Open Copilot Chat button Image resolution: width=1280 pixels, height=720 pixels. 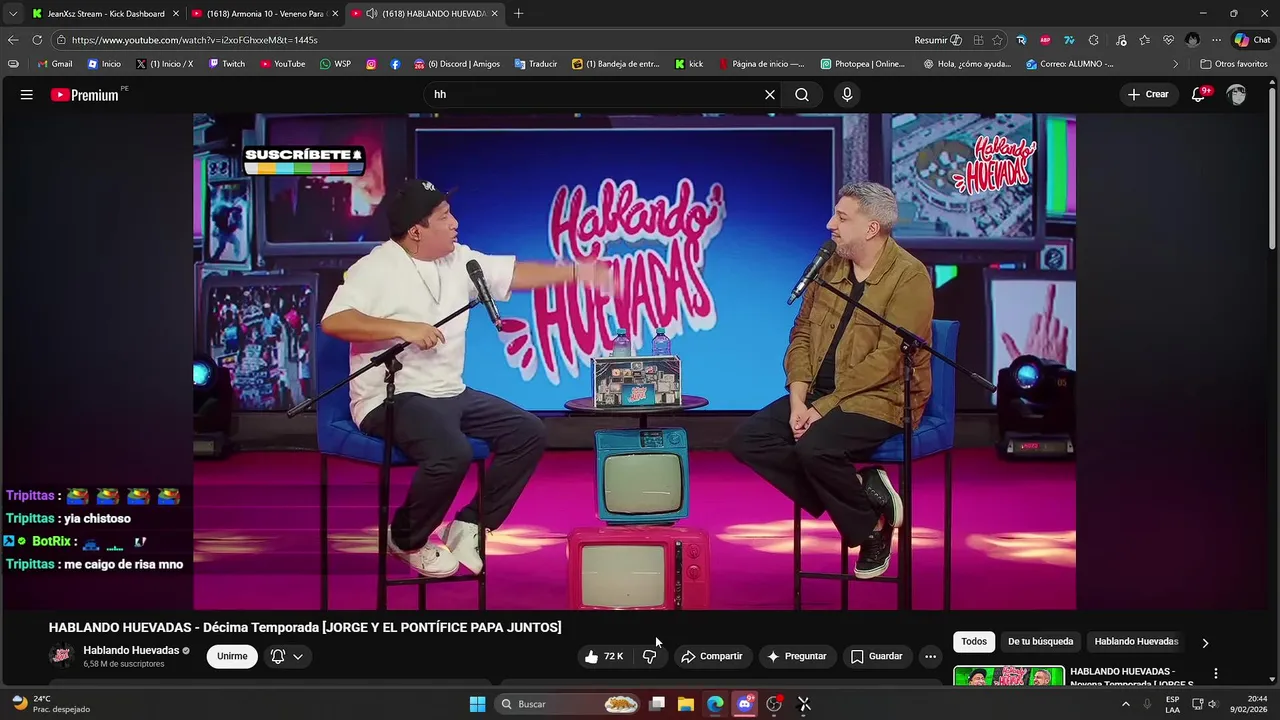click(x=1252, y=40)
